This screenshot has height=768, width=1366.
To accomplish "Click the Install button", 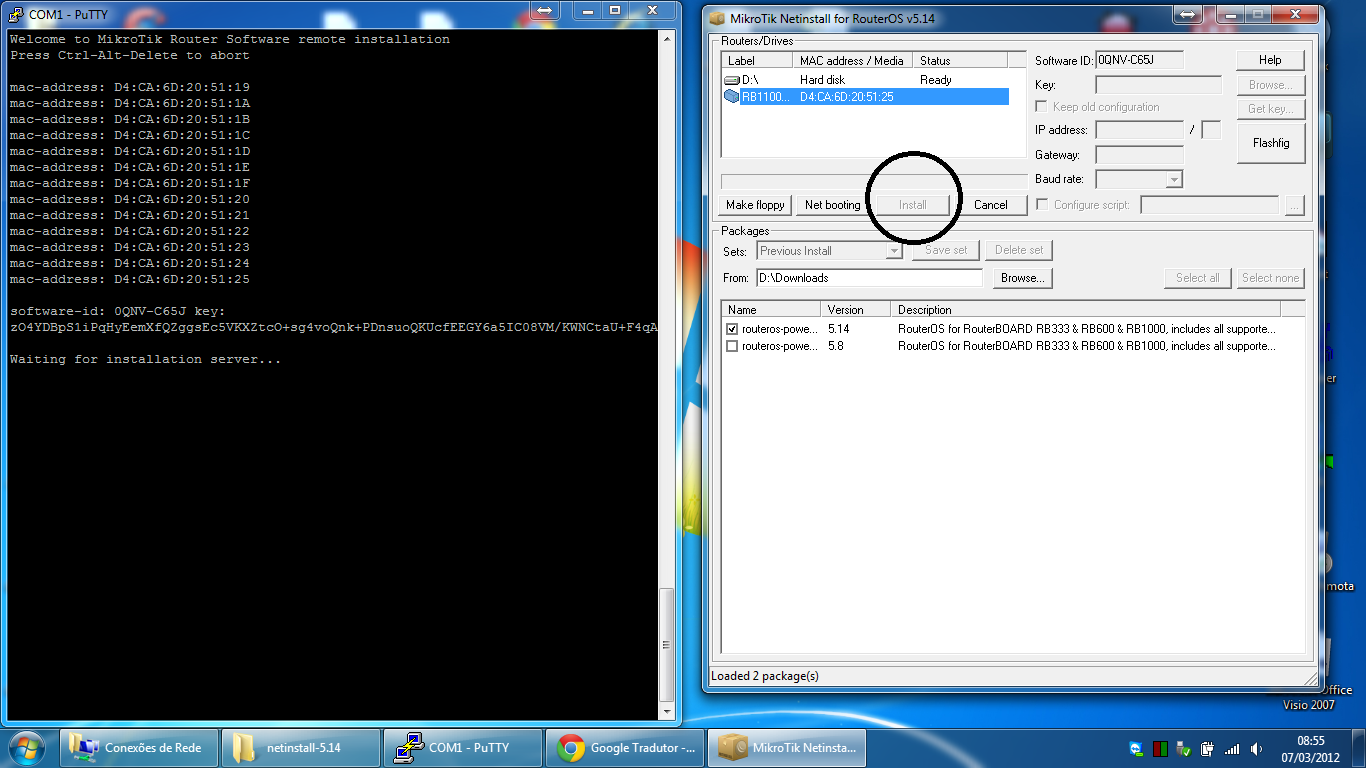I will coord(912,205).
